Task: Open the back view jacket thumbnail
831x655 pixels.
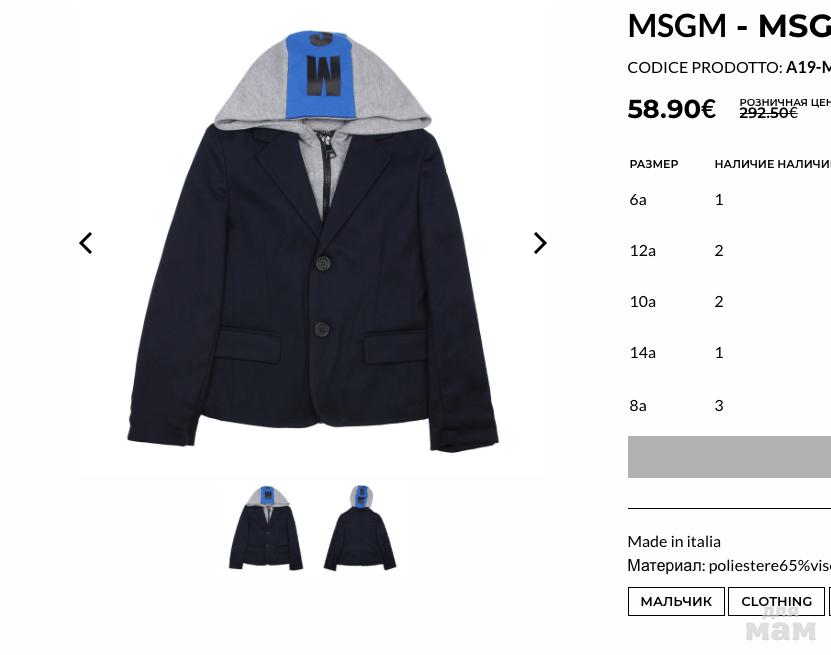Action: 360,528
